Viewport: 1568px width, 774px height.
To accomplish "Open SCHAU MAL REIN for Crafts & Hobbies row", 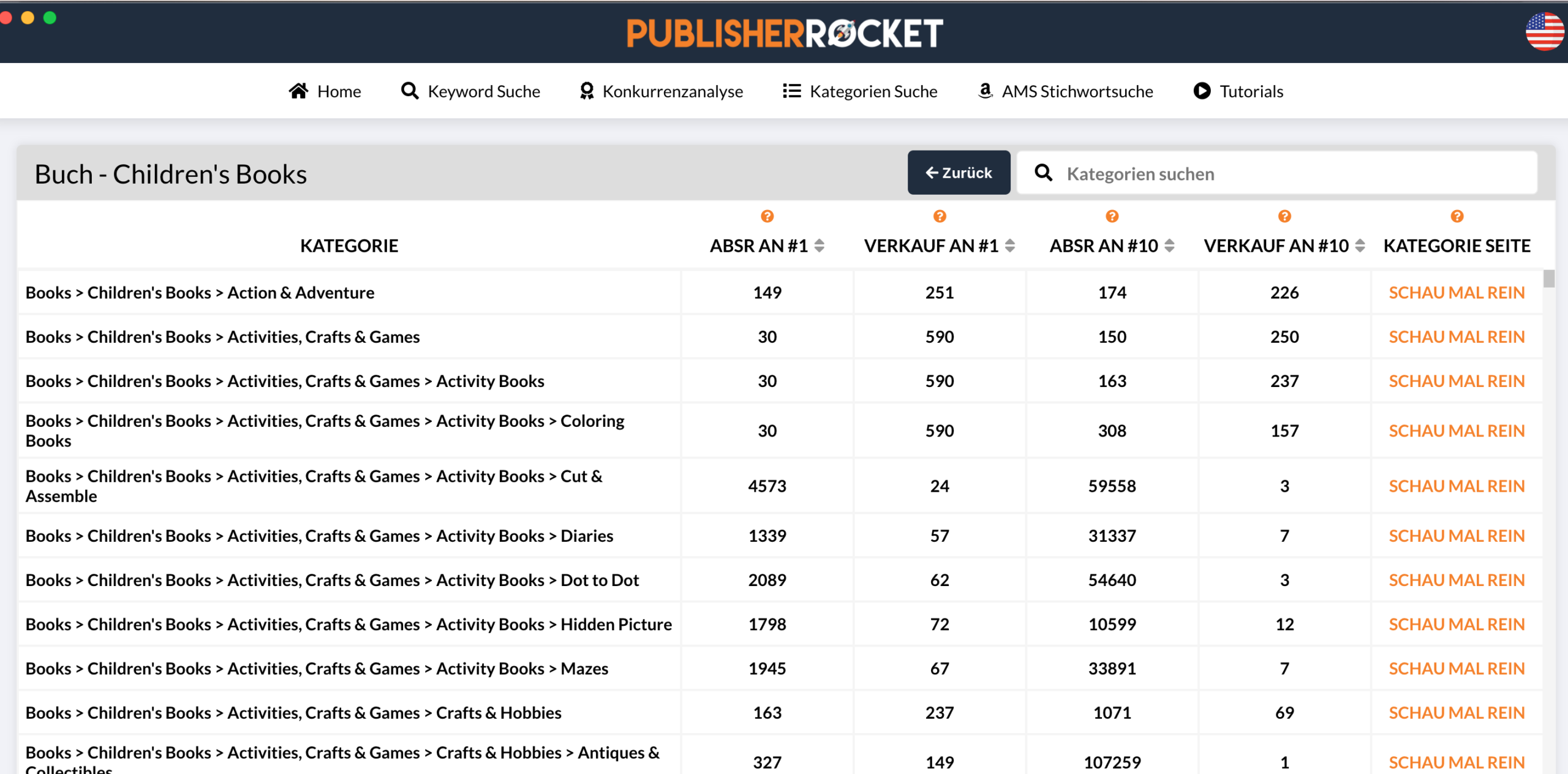I will click(x=1457, y=713).
